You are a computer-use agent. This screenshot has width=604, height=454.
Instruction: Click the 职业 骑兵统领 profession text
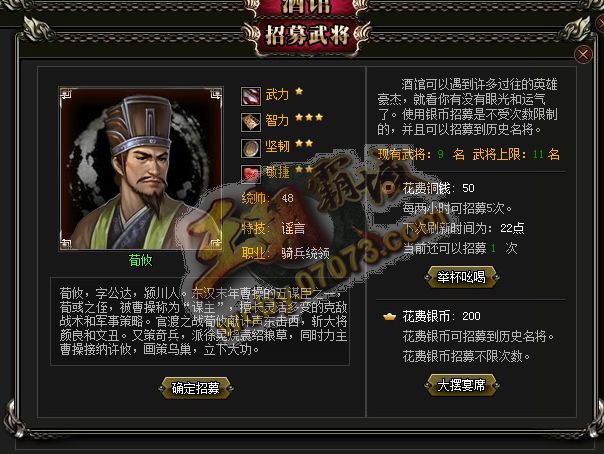286,253
